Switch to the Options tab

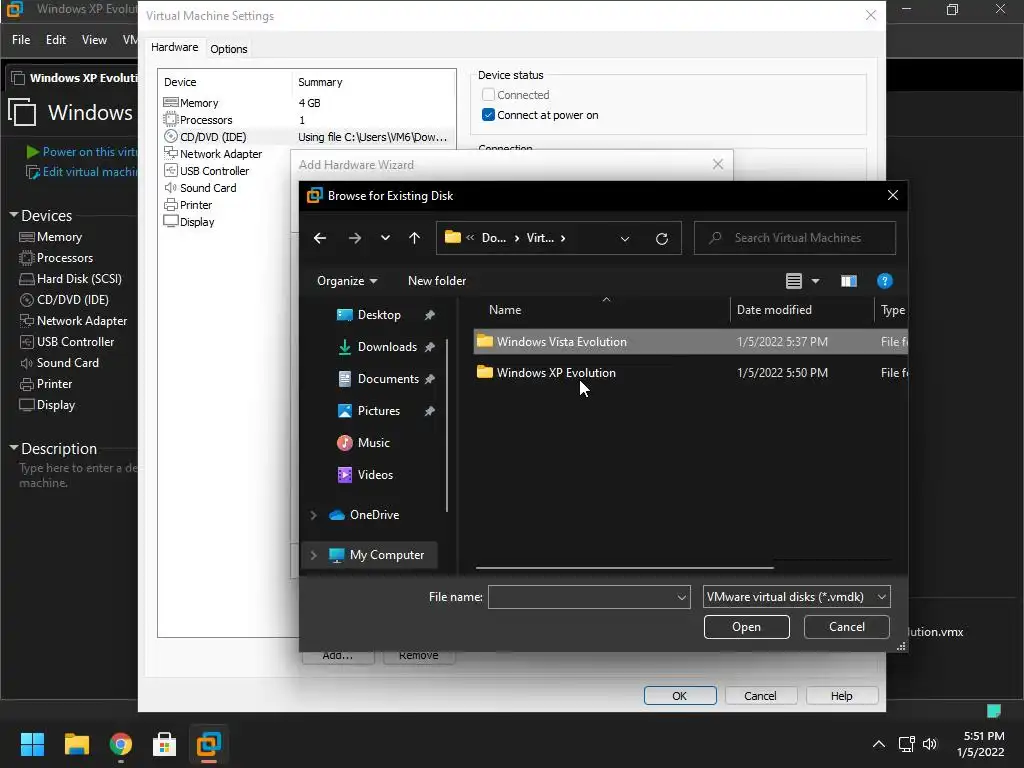pyautogui.click(x=229, y=49)
